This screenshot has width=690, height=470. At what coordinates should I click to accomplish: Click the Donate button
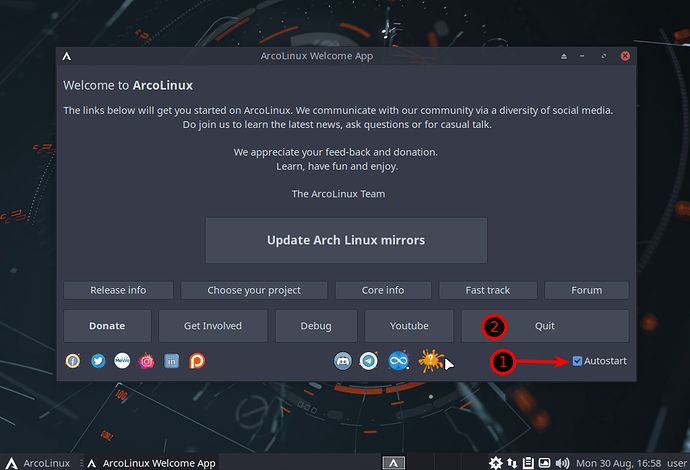point(107,326)
